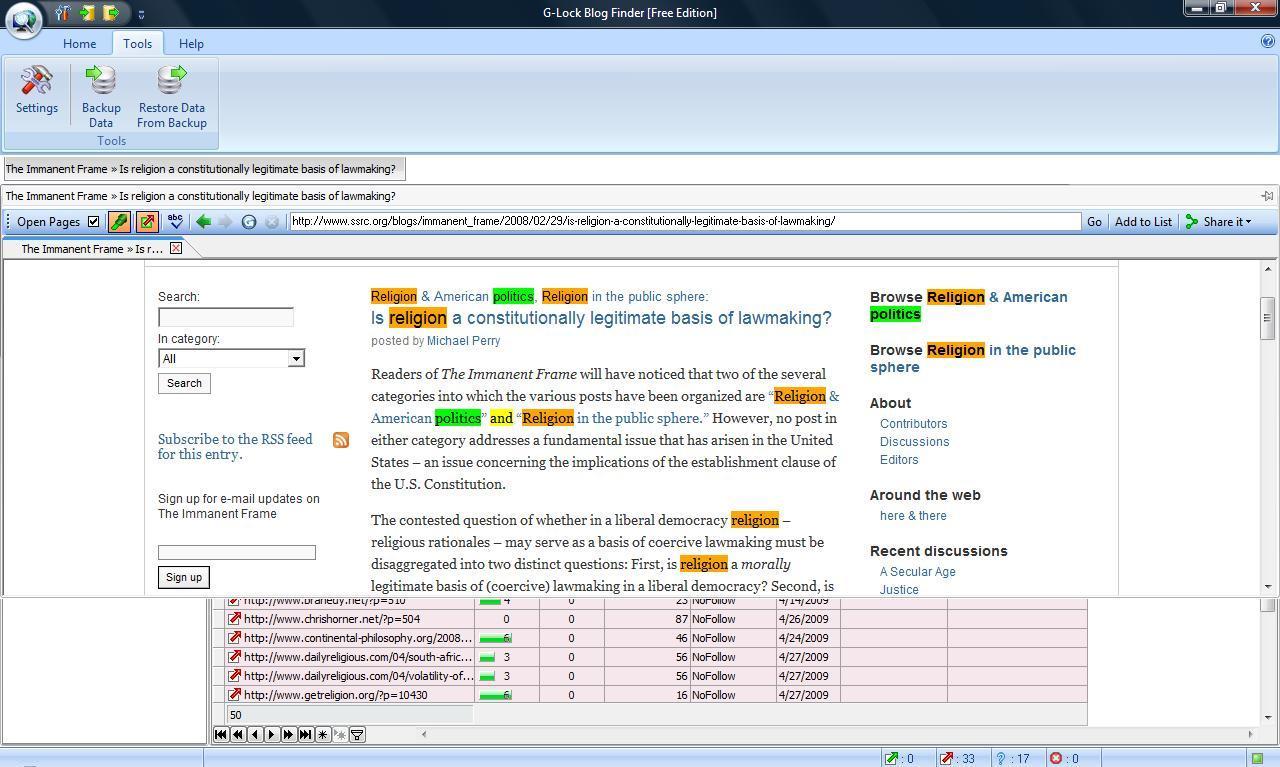Click Browse Religion in the public sphere

[973, 358]
